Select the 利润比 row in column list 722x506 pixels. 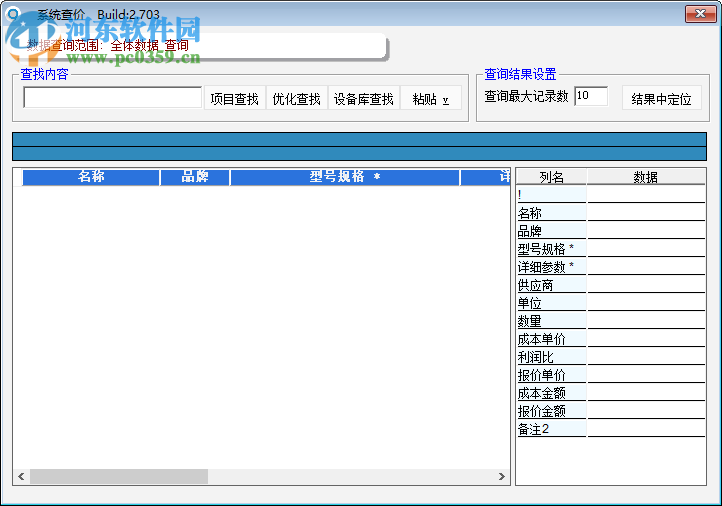click(552, 356)
